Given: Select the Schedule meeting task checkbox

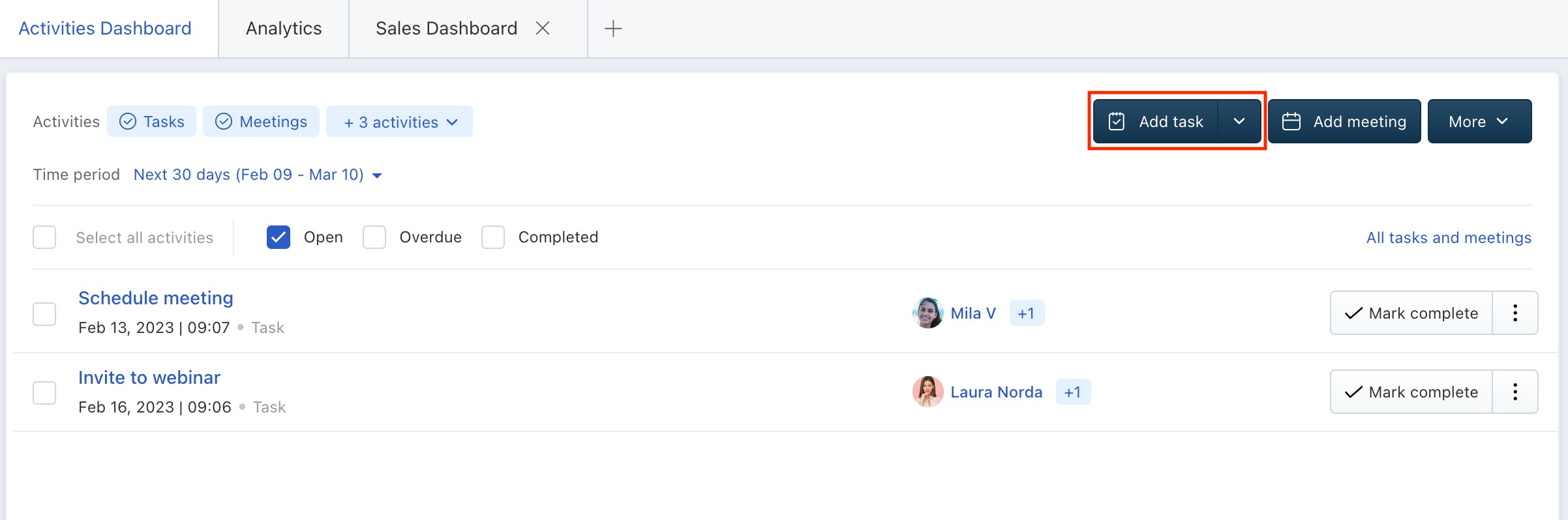Looking at the screenshot, I should point(44,313).
